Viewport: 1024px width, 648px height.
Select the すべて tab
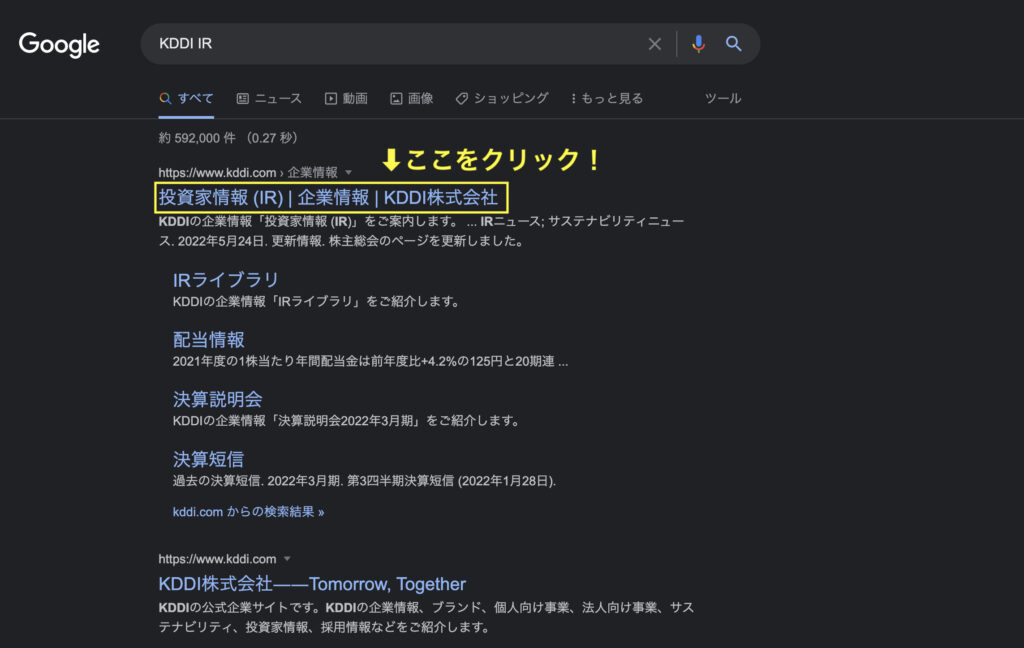point(186,98)
